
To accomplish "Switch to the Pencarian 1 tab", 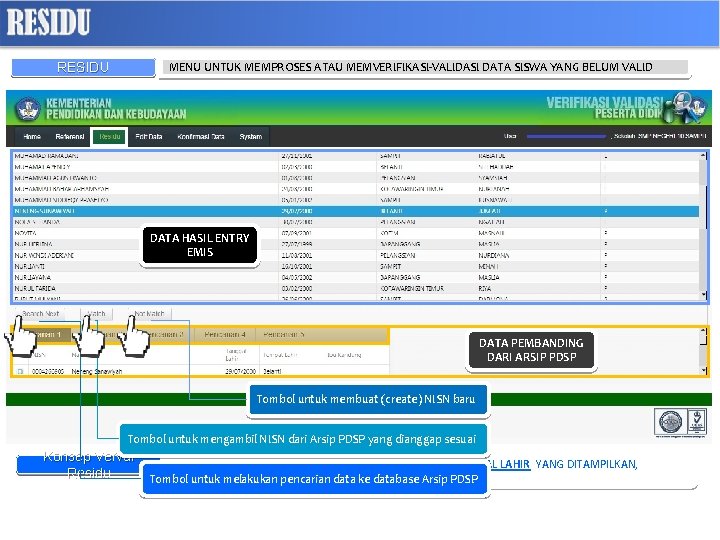I will [x=46, y=335].
